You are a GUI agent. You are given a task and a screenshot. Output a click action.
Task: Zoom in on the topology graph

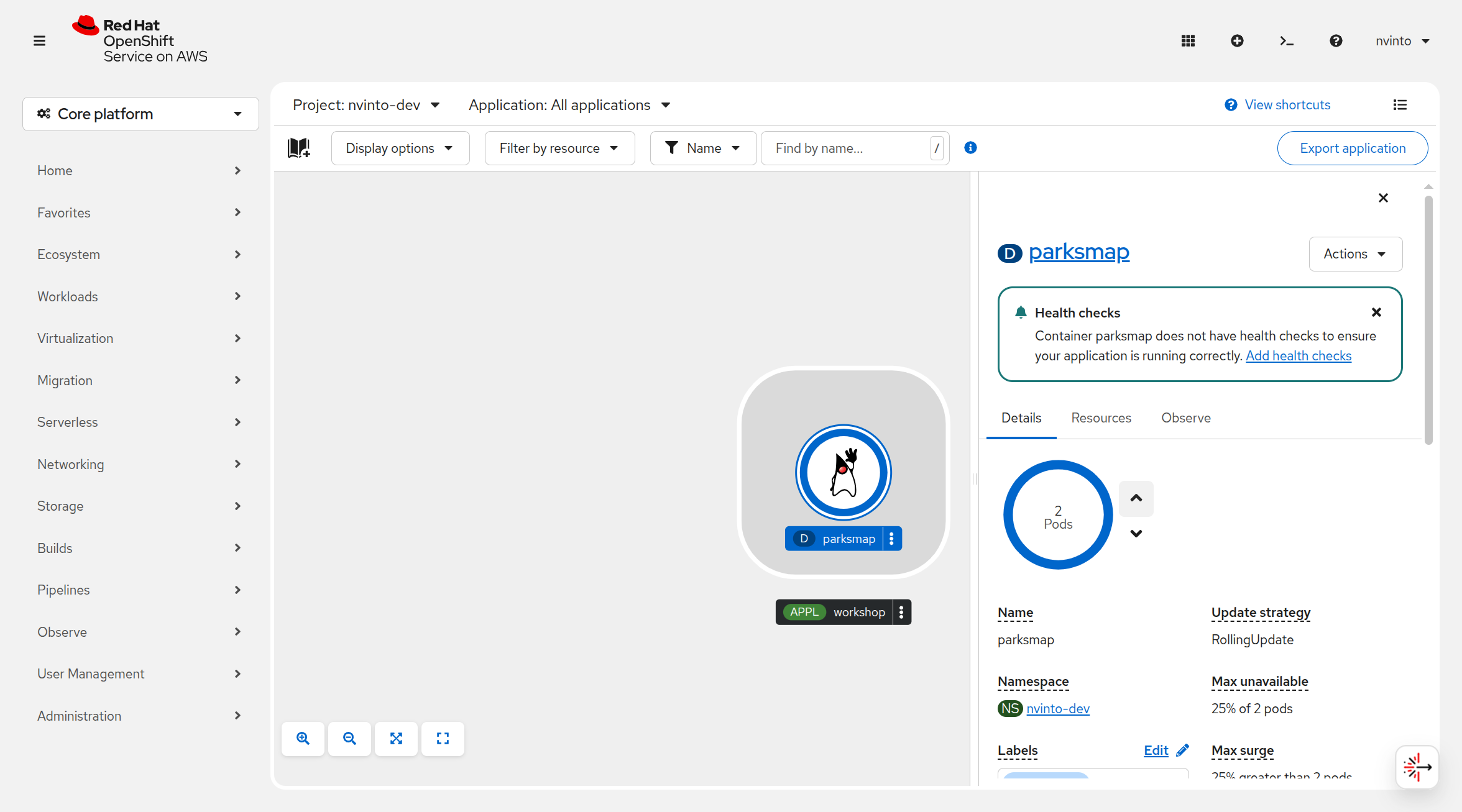(303, 739)
